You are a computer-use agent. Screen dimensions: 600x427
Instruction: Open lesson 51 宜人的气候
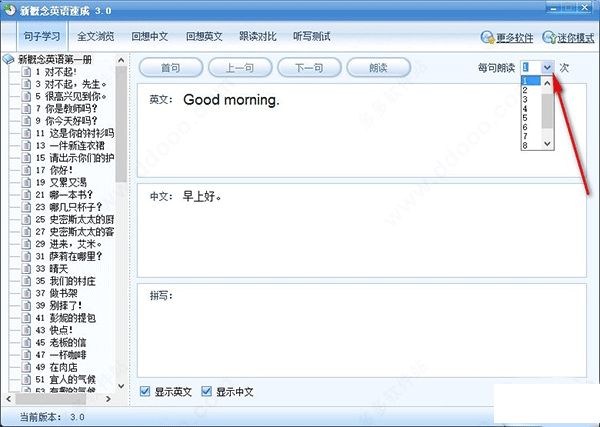coord(65,380)
